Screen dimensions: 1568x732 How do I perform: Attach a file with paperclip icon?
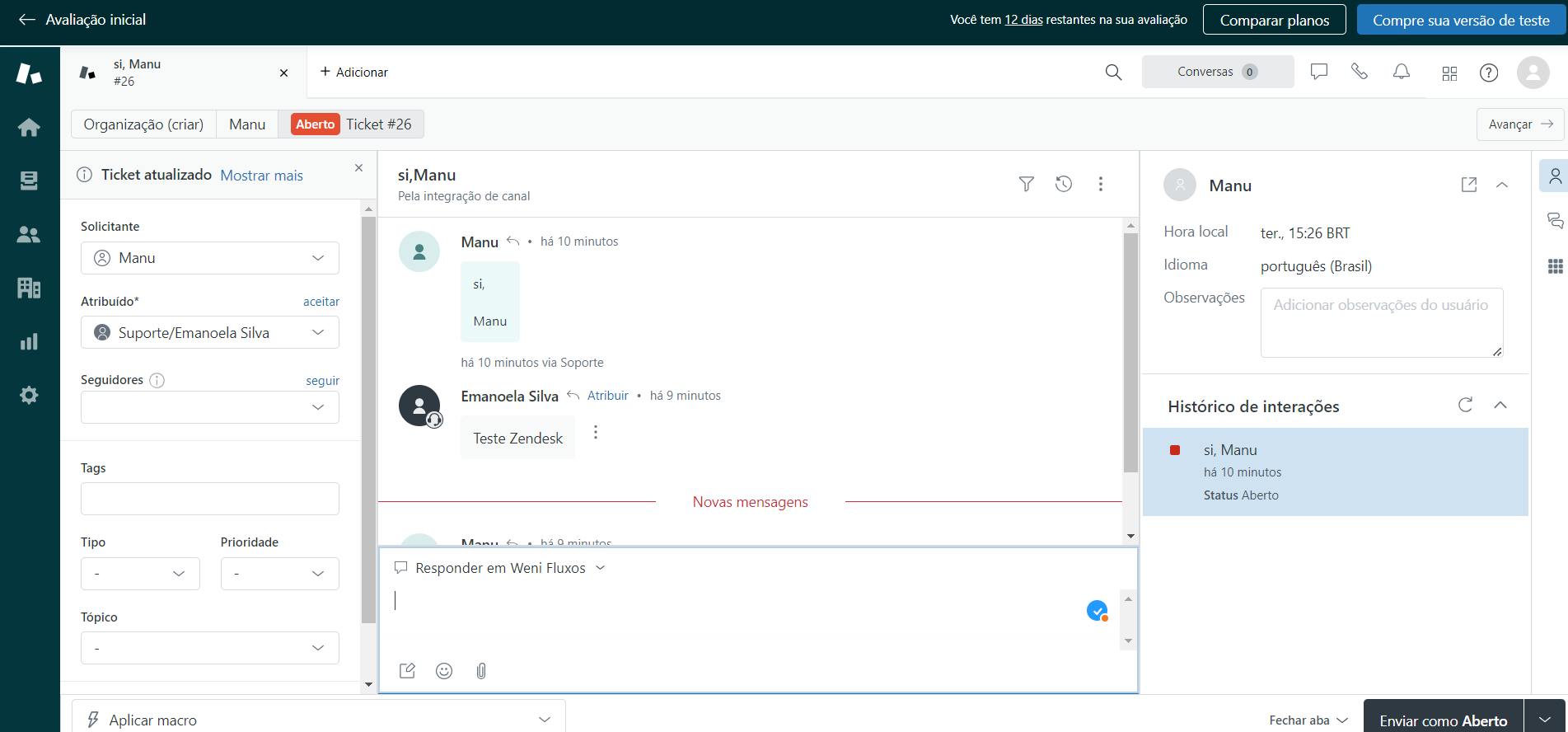[x=481, y=671]
